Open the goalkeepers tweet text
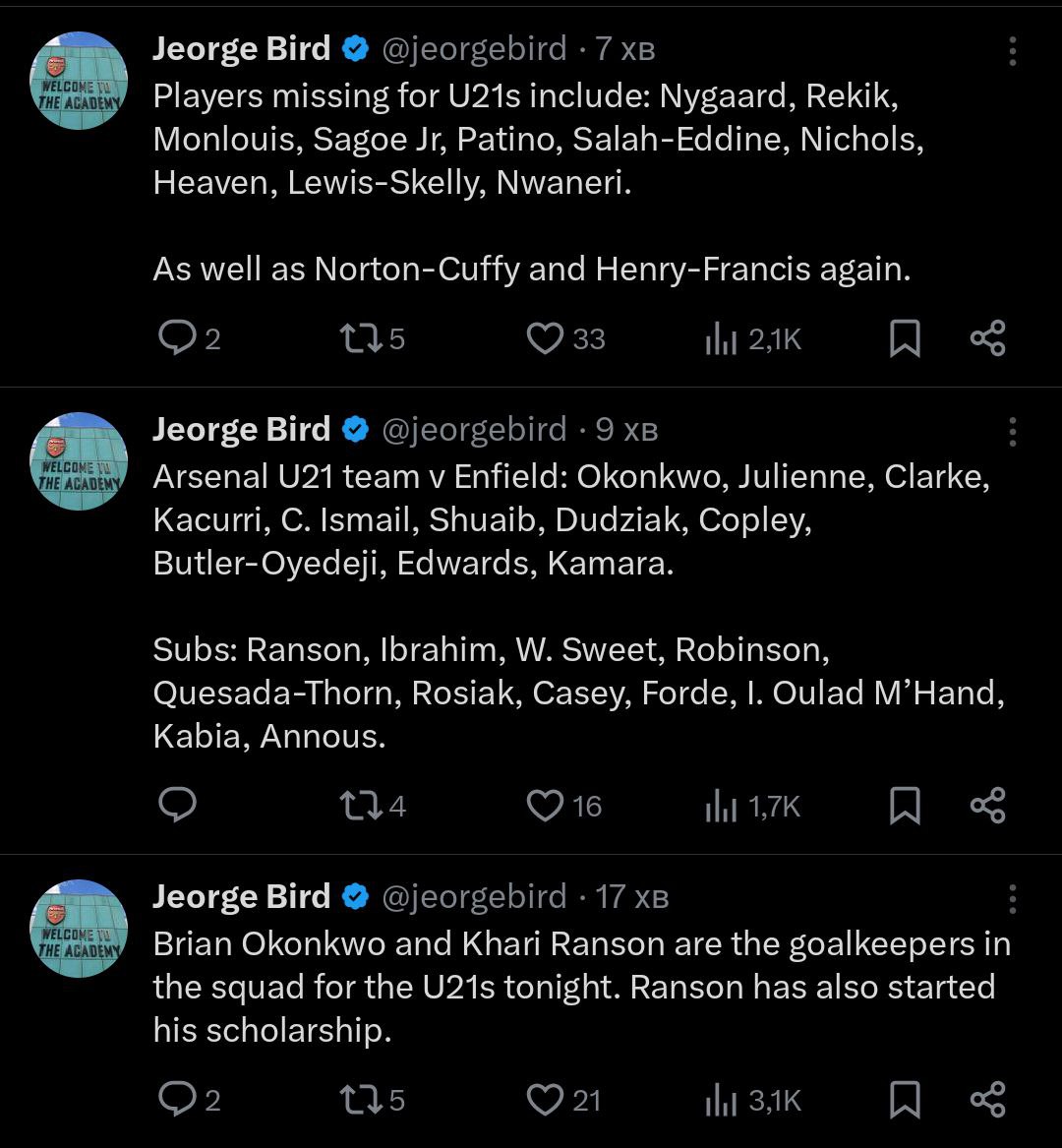Image resolution: width=1062 pixels, height=1148 pixels. pyautogui.click(x=580, y=987)
